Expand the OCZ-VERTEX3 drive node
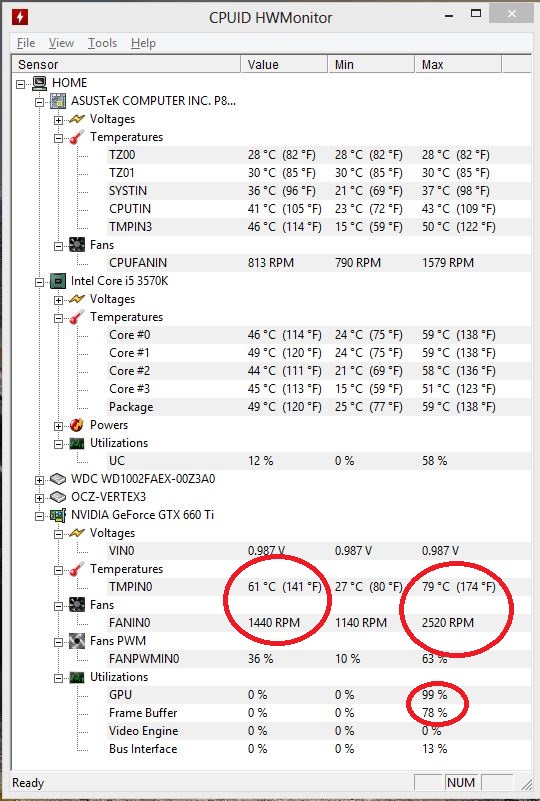Viewport: 540px width, 801px height. click(x=39, y=498)
